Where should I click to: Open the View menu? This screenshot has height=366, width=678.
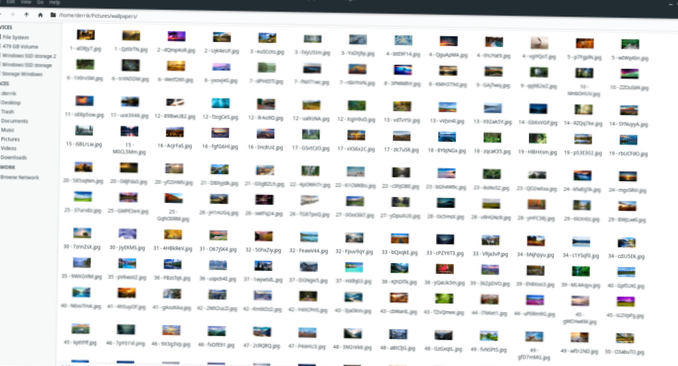click(x=26, y=2)
